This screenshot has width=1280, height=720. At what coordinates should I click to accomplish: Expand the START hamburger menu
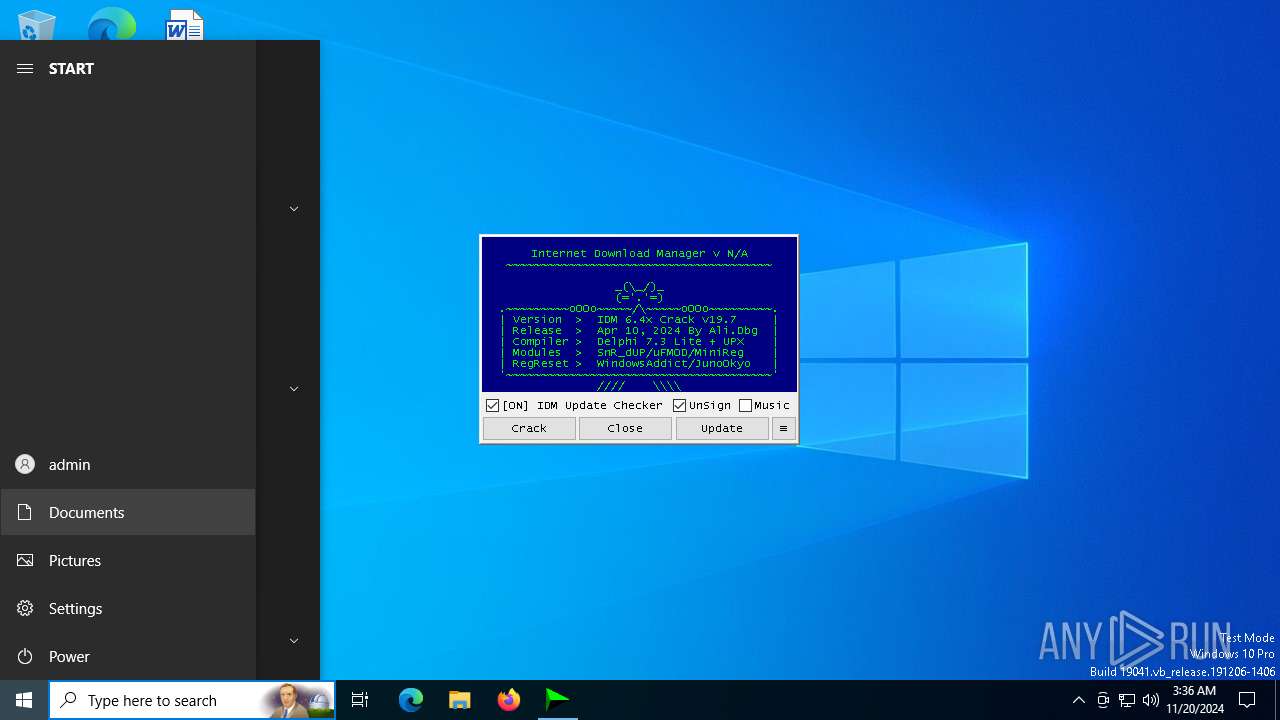25,68
